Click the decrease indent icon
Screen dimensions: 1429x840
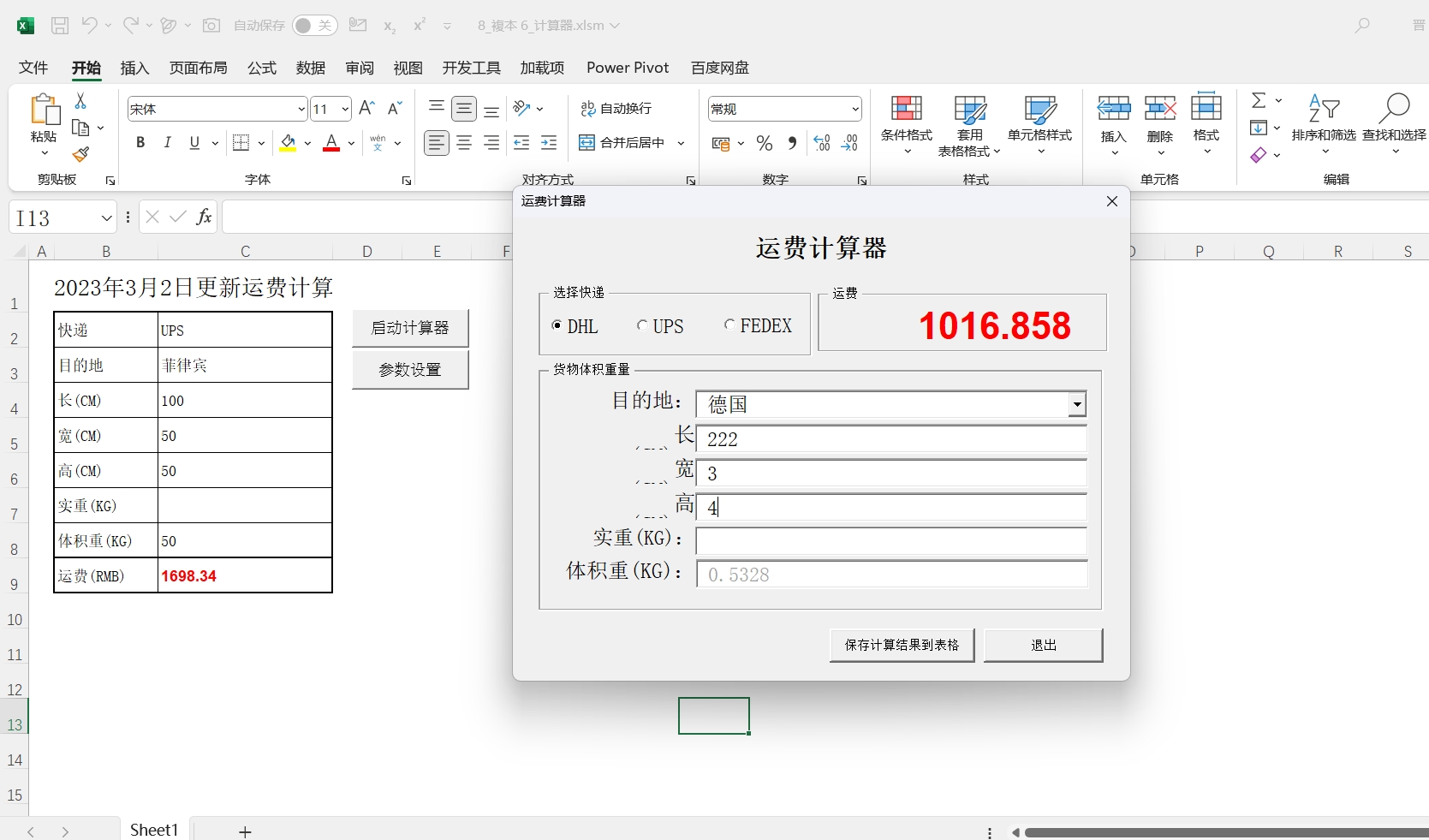(x=521, y=143)
